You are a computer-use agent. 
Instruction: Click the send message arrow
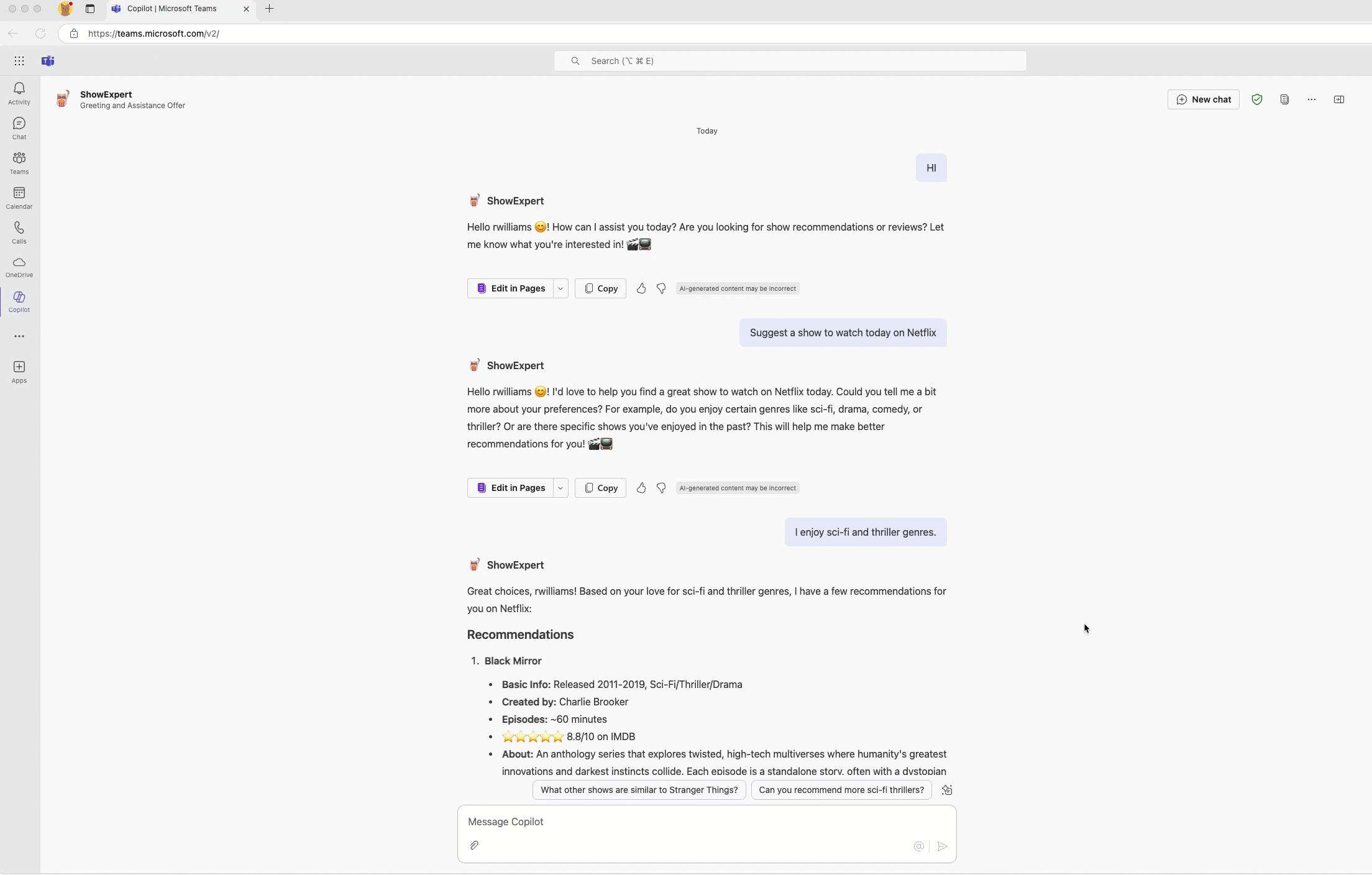coord(942,846)
